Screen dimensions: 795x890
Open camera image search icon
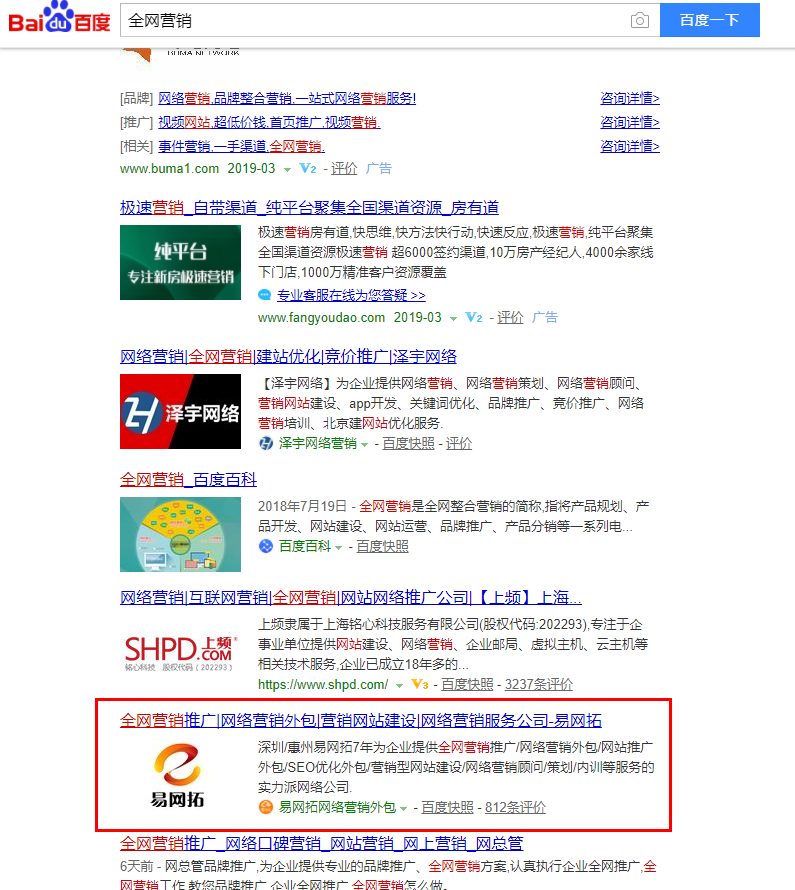[x=640, y=20]
